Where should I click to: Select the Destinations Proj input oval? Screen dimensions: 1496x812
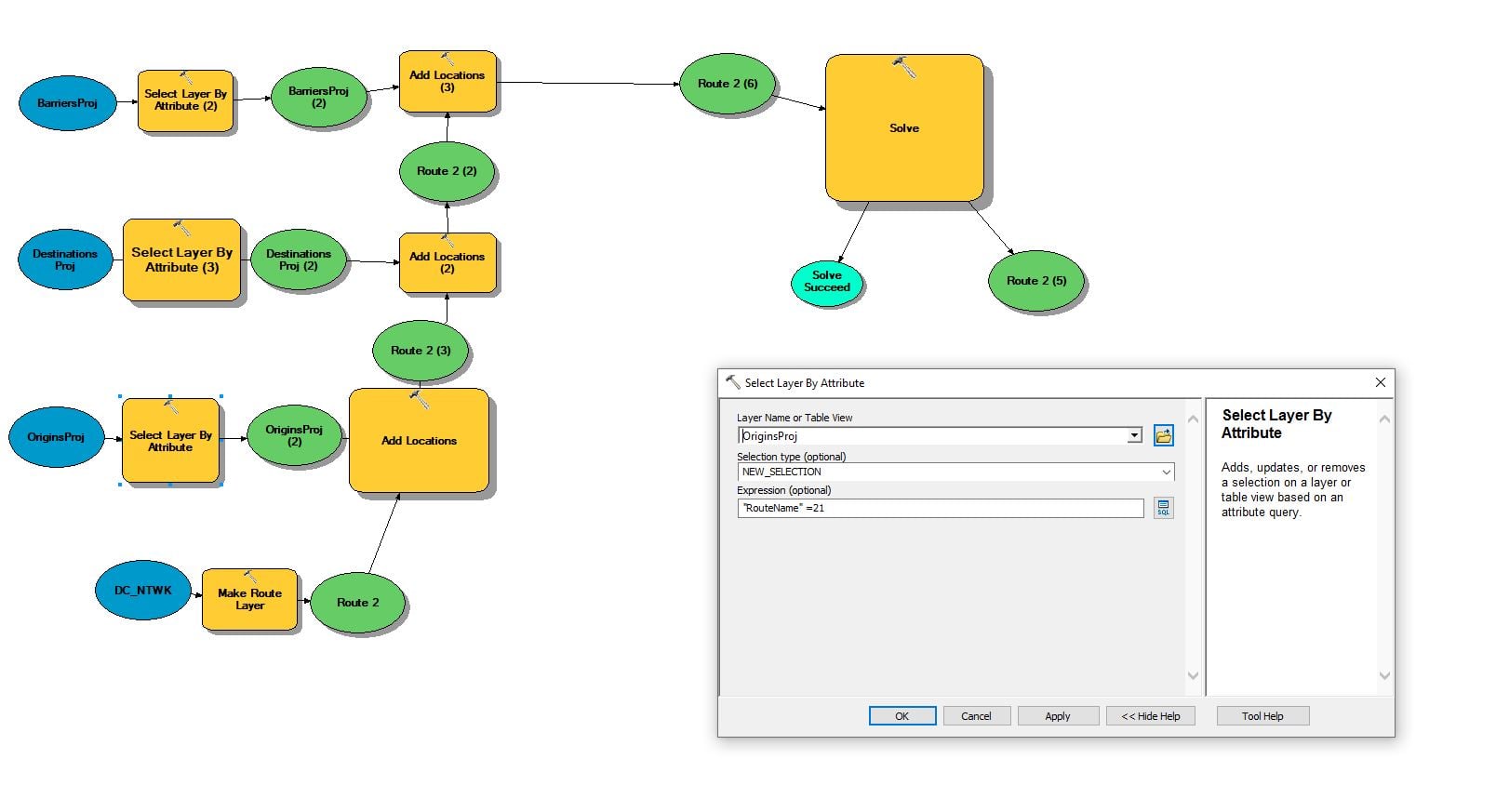(65, 260)
